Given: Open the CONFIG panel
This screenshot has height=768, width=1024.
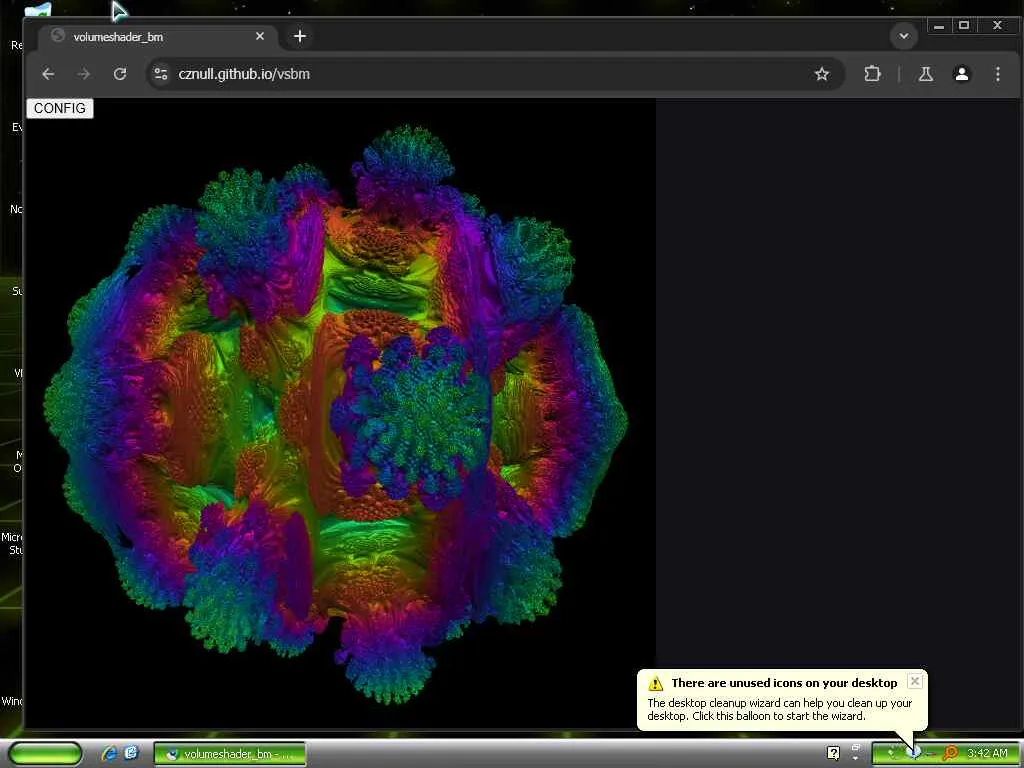Looking at the screenshot, I should tap(59, 108).
